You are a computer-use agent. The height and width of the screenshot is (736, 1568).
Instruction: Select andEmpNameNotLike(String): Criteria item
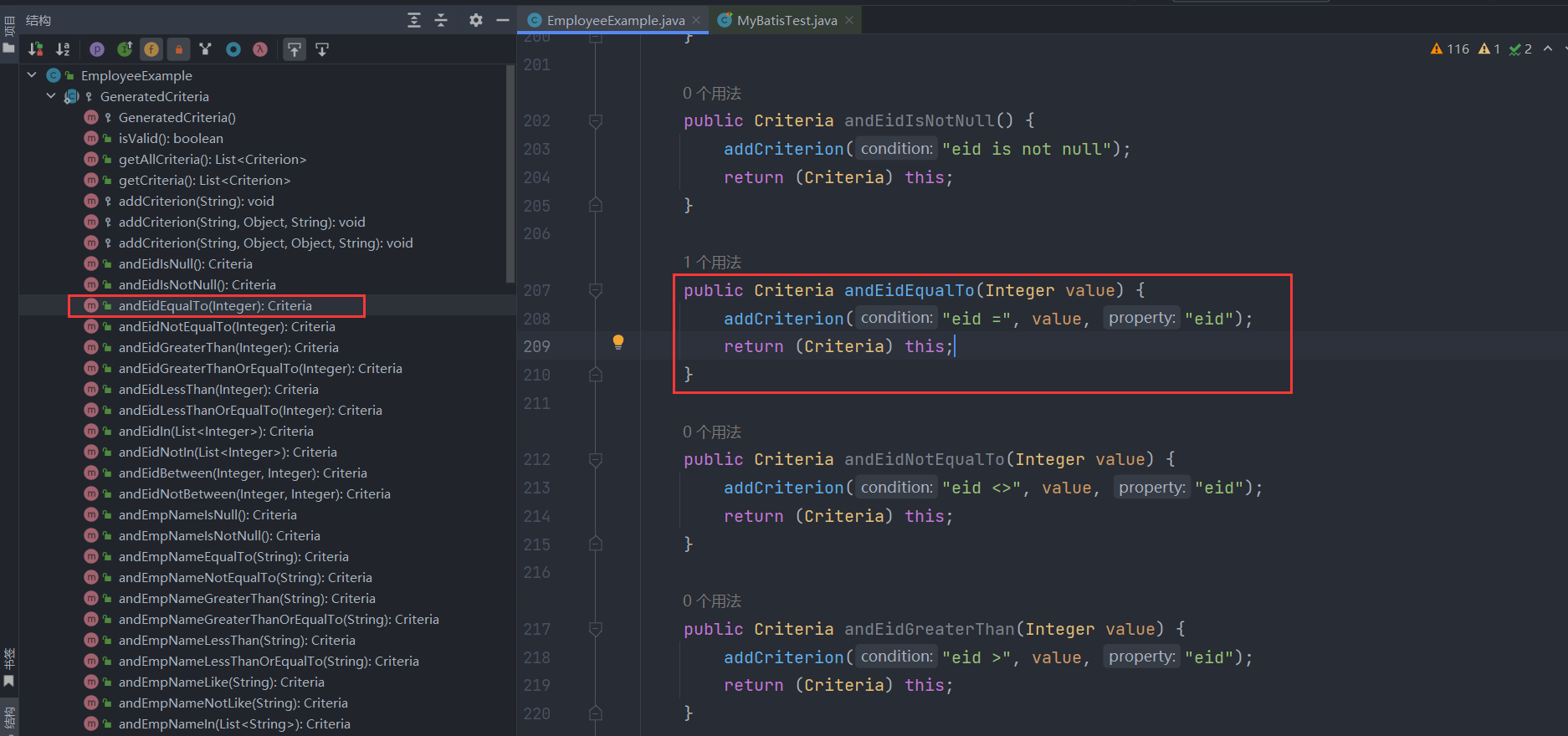pos(233,703)
